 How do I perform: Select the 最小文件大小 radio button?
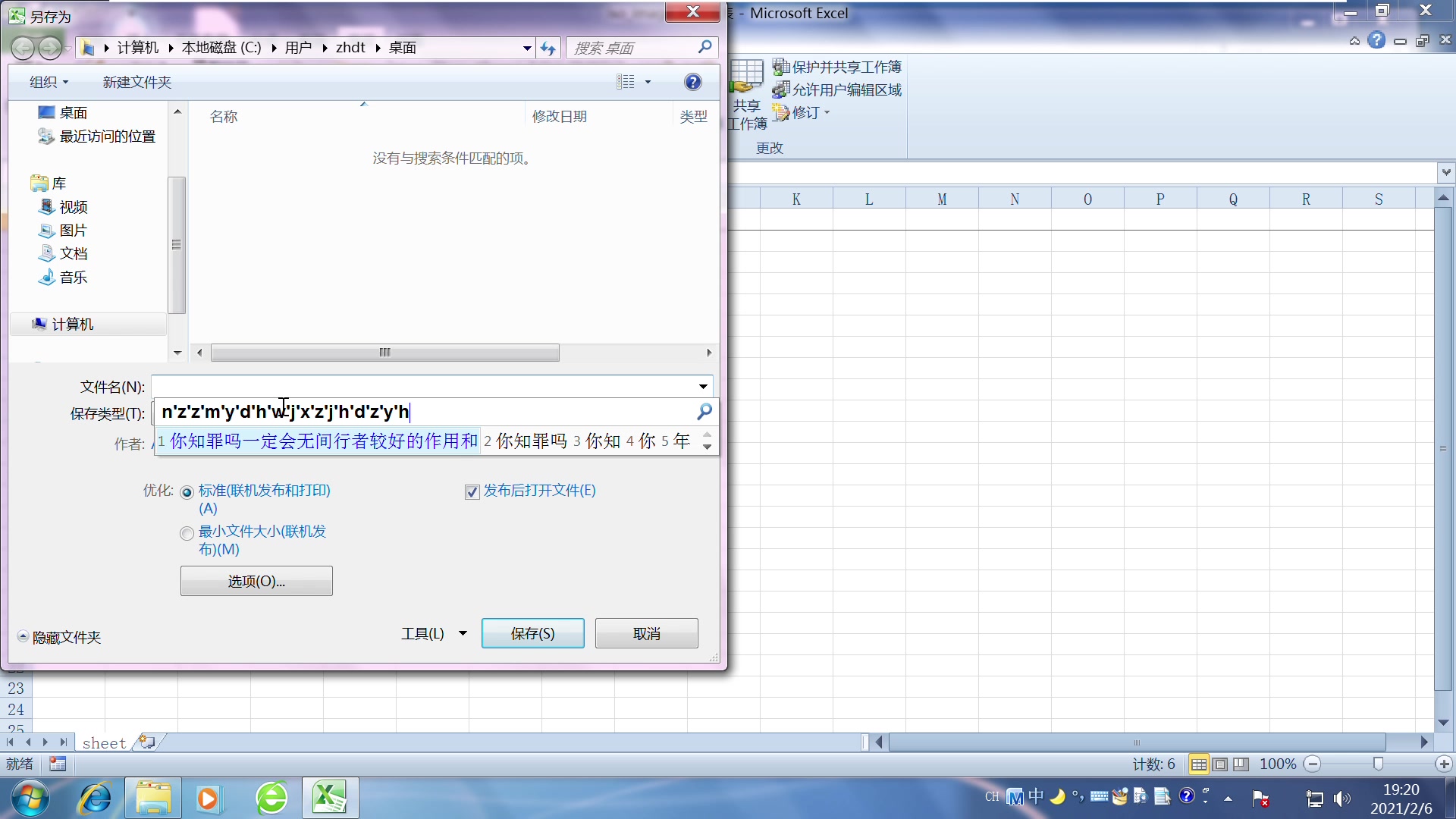point(187,533)
